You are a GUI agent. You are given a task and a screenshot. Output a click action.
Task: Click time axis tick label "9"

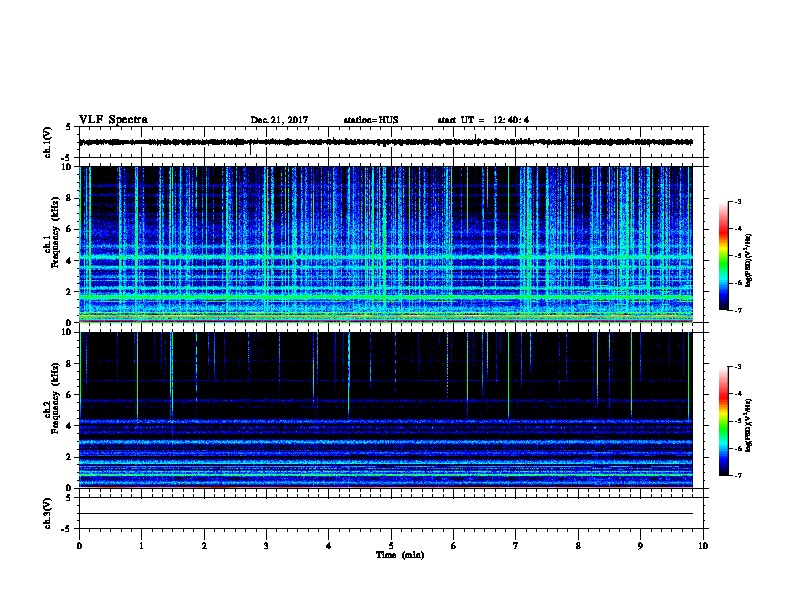640,546
